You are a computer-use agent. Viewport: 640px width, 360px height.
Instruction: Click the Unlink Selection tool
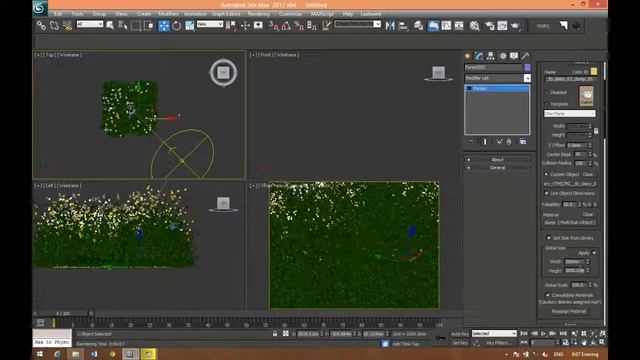[x=54, y=25]
